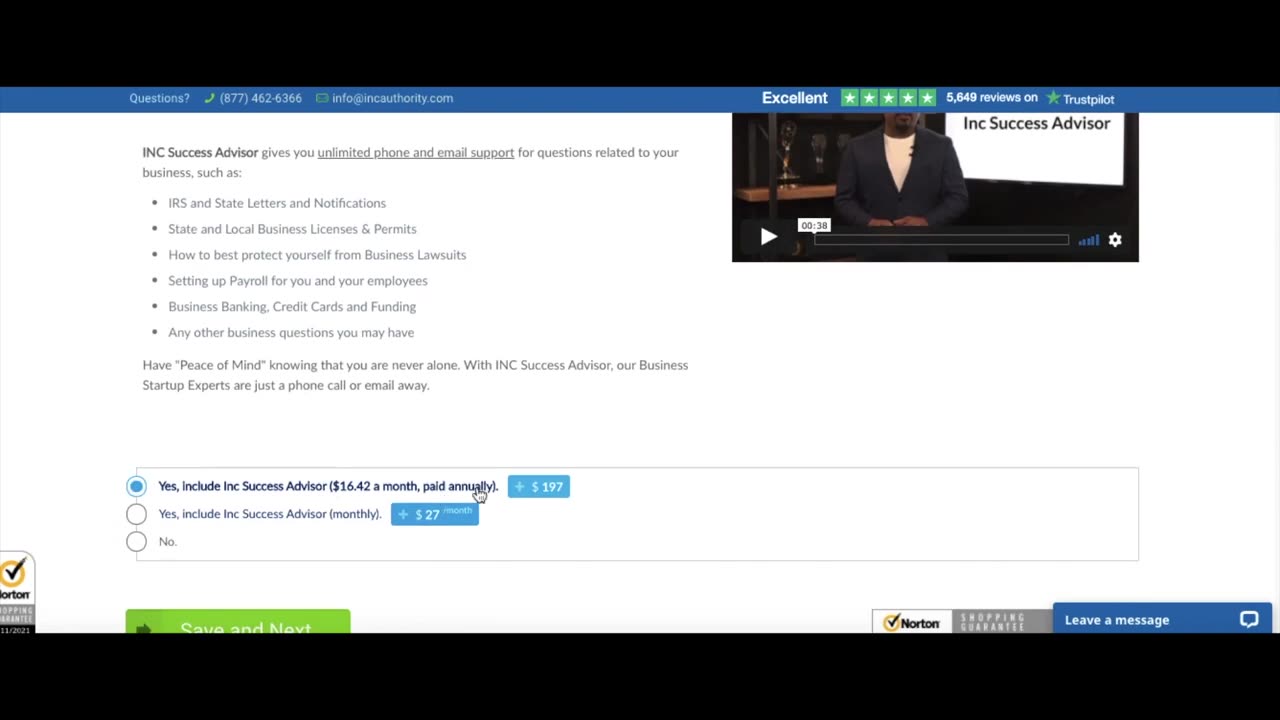Select annual Inc Success Advisor option
The image size is (1280, 720).
[x=136, y=486]
